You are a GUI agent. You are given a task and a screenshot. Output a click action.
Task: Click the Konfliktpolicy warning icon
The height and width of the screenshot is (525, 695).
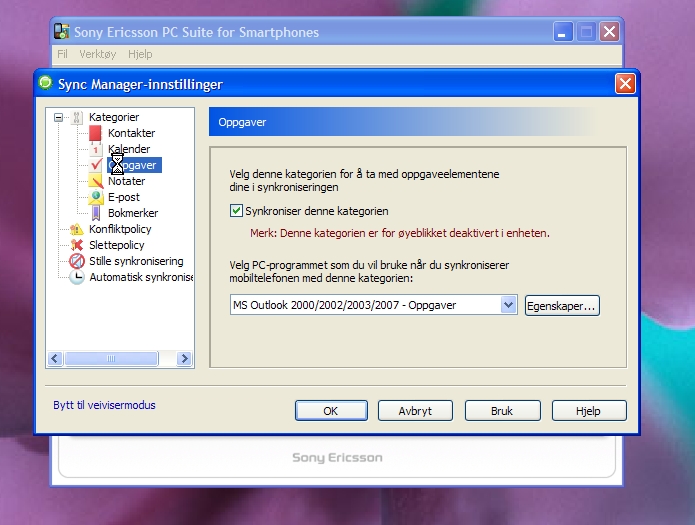click(x=77, y=229)
